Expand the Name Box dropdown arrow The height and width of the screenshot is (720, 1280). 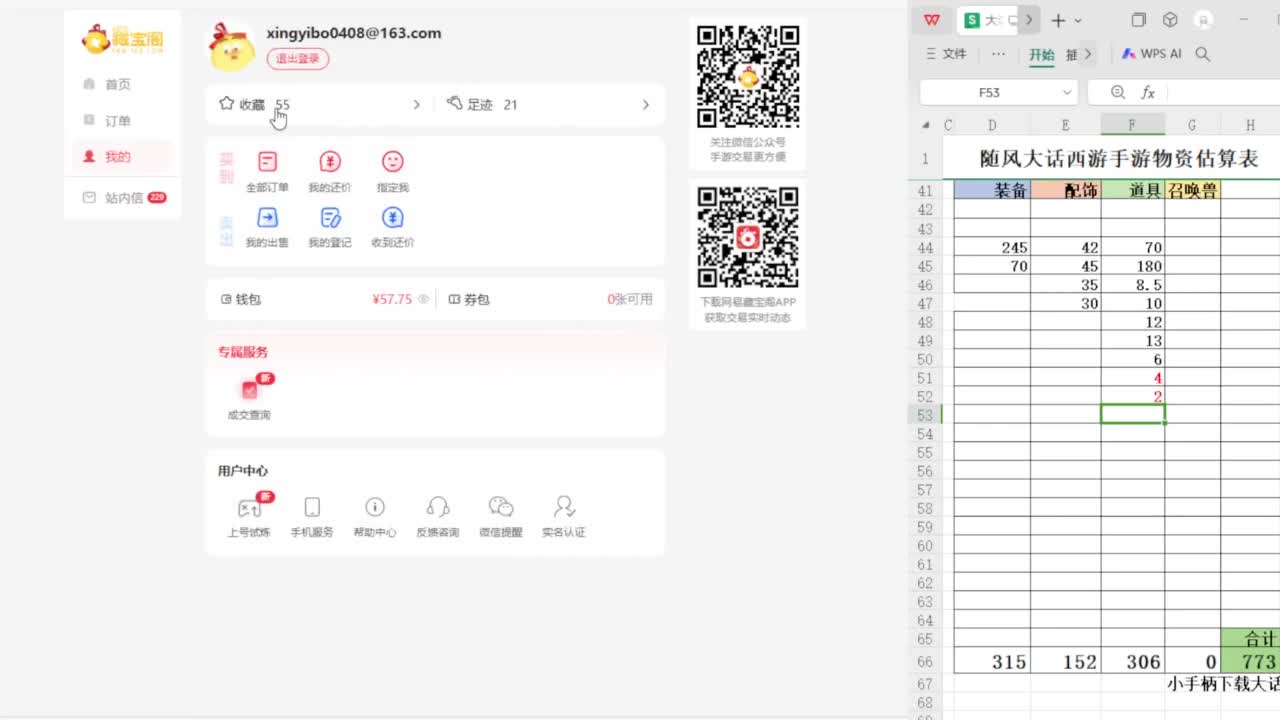(x=1066, y=92)
